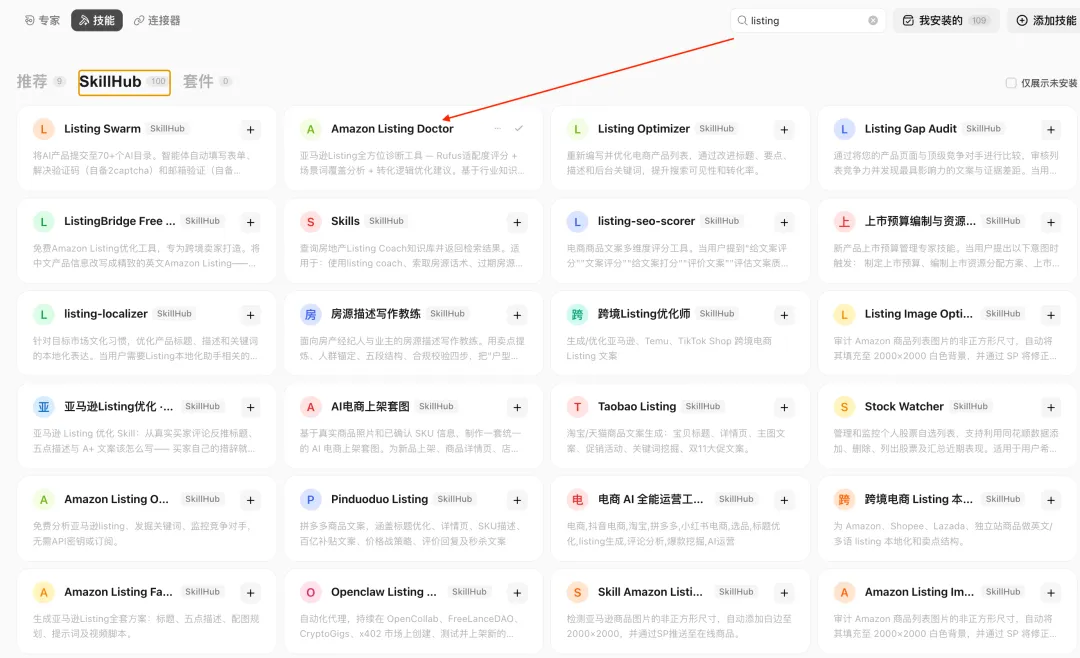Add the Amazon Listing O... skill
1080x658 pixels.
pos(251,500)
